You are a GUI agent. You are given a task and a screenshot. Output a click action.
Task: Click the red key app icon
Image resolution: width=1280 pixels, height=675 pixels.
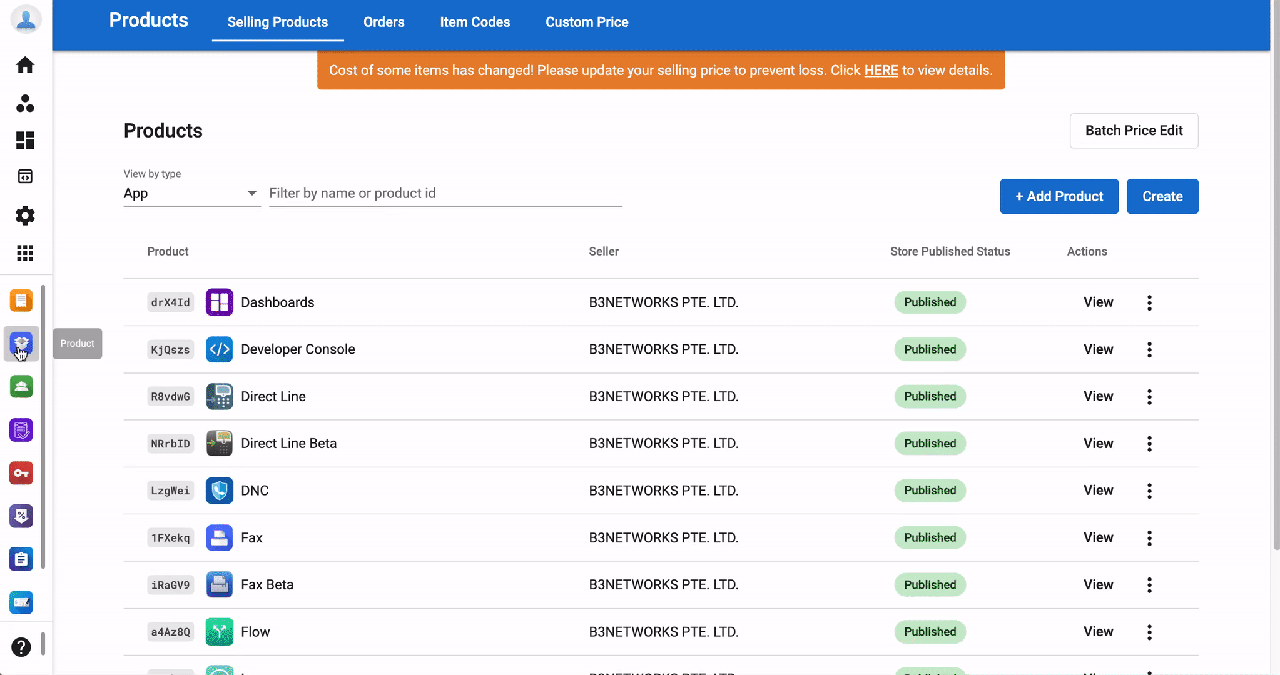pyautogui.click(x=21, y=472)
